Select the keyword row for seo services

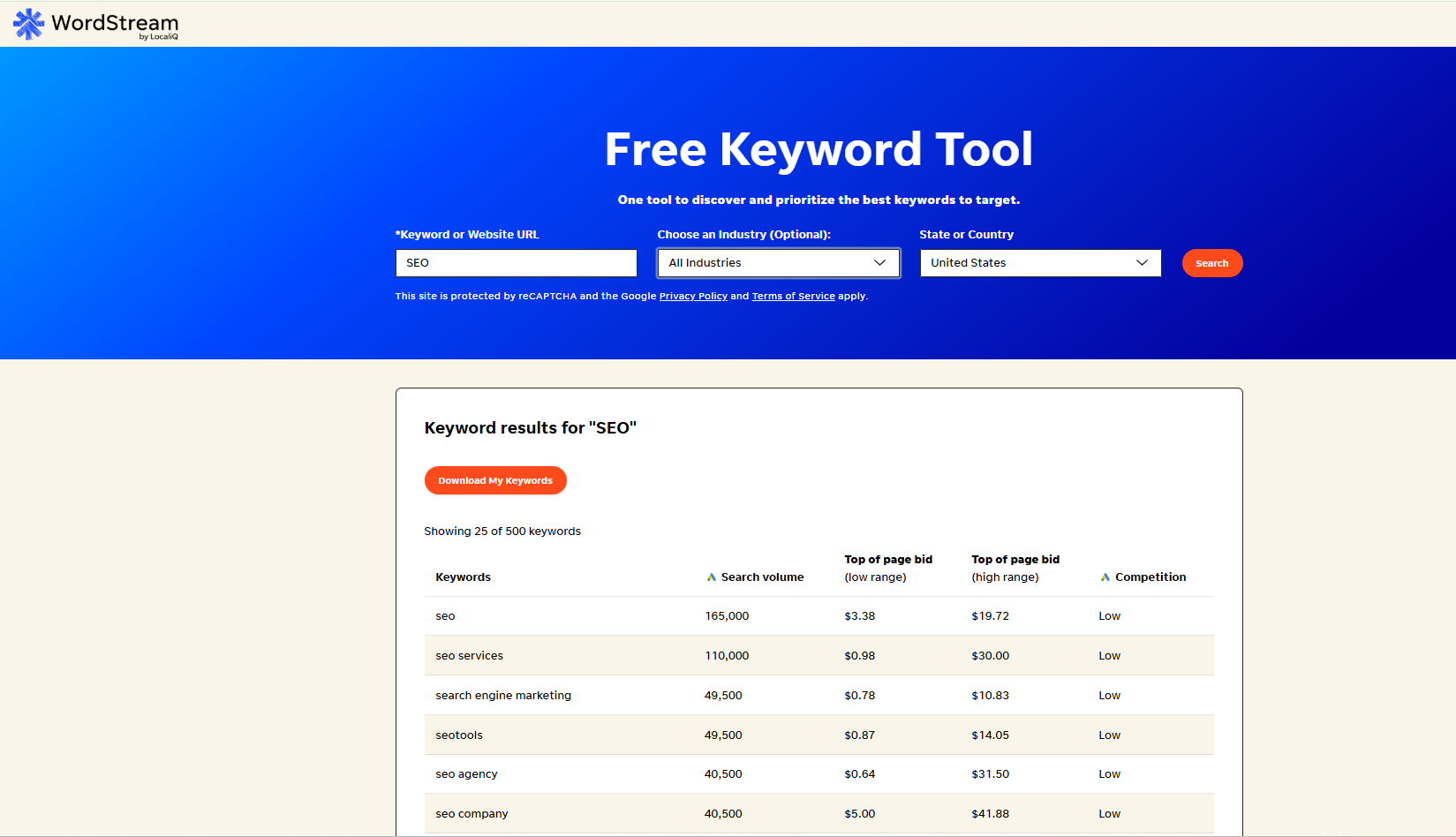(x=469, y=655)
